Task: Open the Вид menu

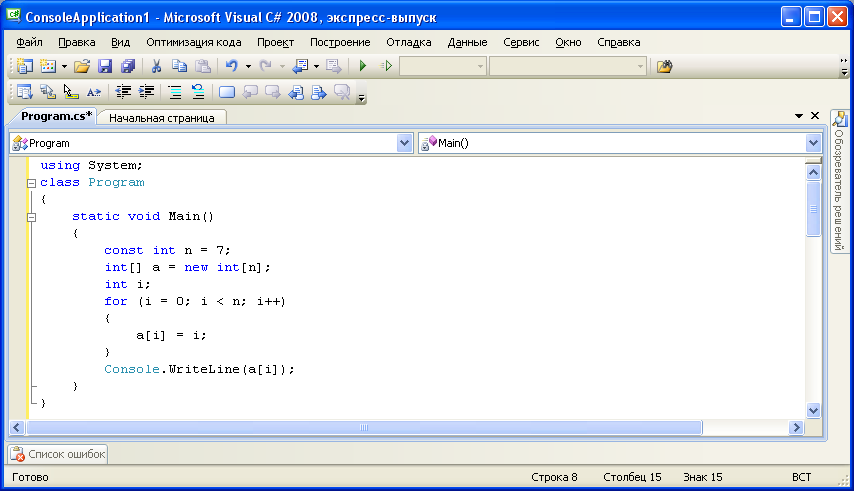Action: [x=120, y=42]
